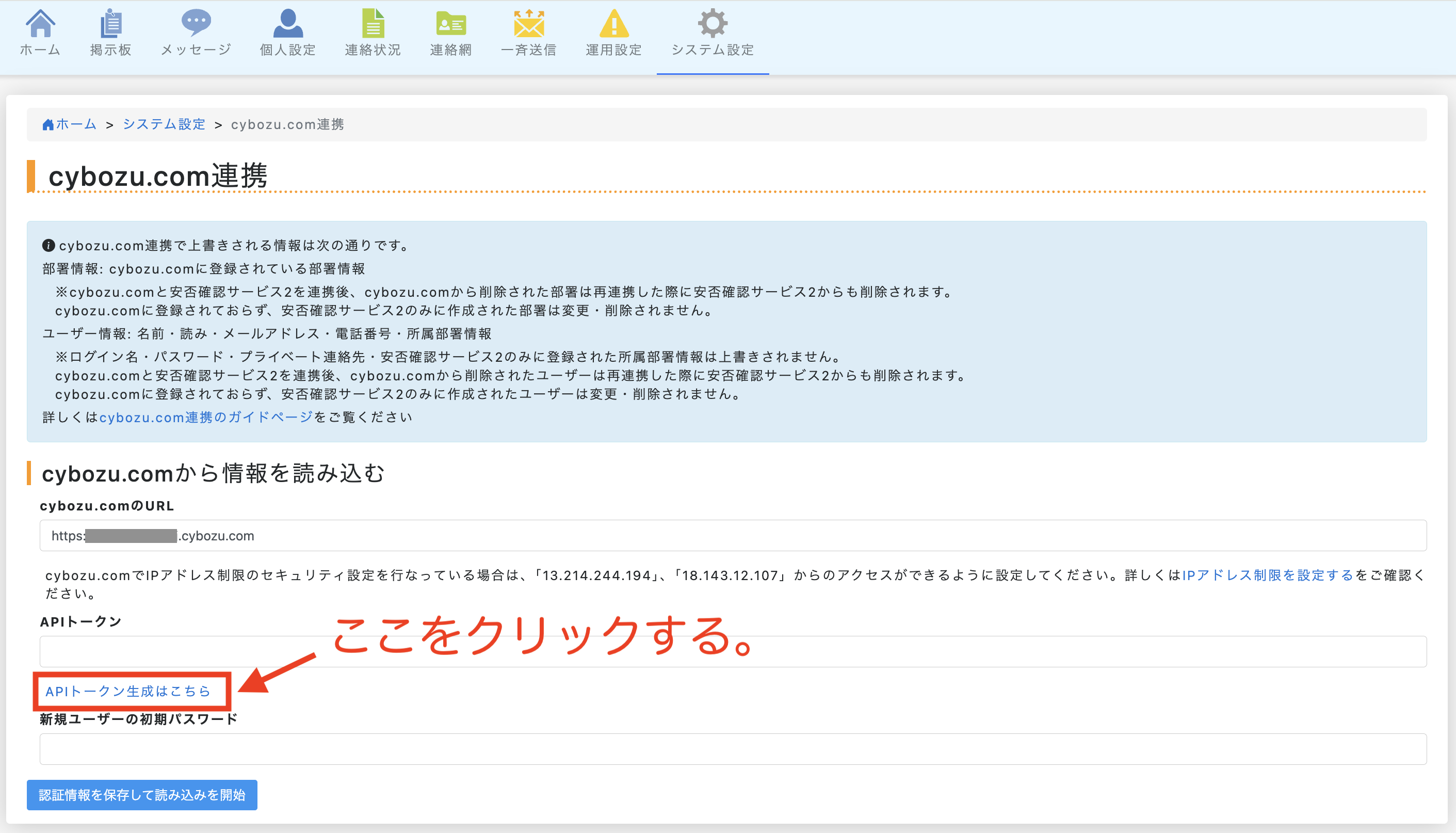Click 認証情報を保存して読み込みを開始 button
Viewport: 1456px width, 833px height.
point(142,795)
